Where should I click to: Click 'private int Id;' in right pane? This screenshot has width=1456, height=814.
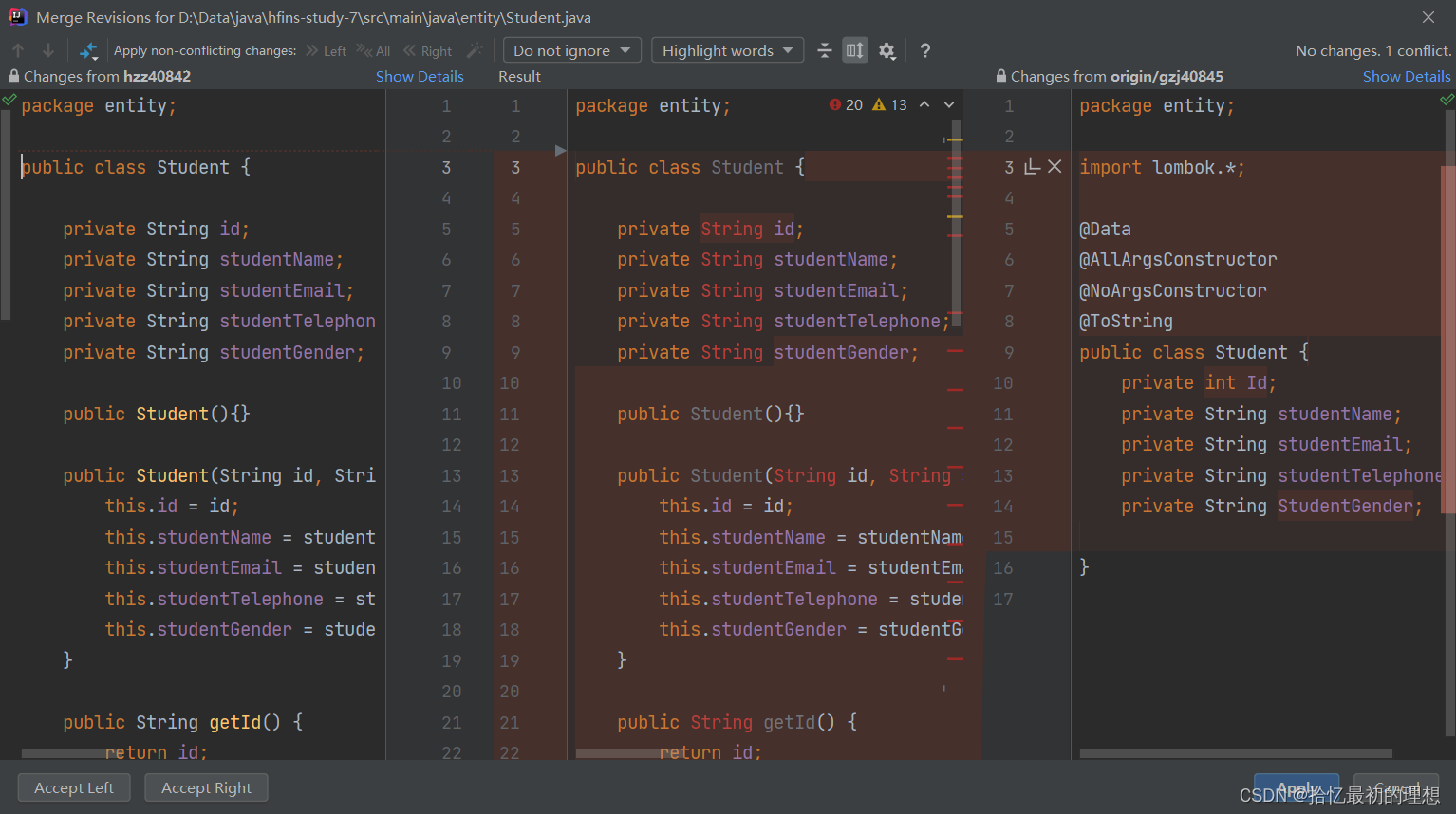pos(1199,382)
